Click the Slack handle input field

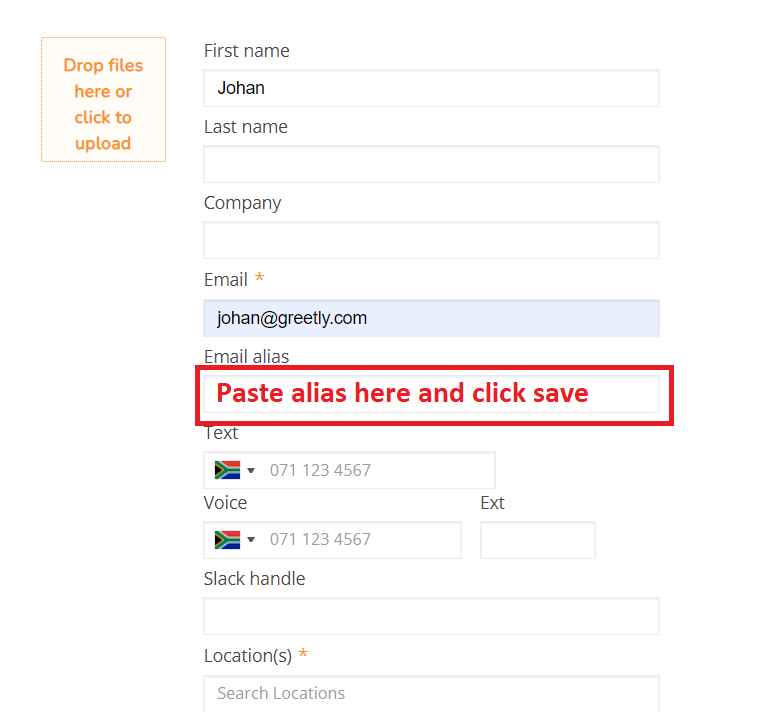pyautogui.click(x=431, y=616)
